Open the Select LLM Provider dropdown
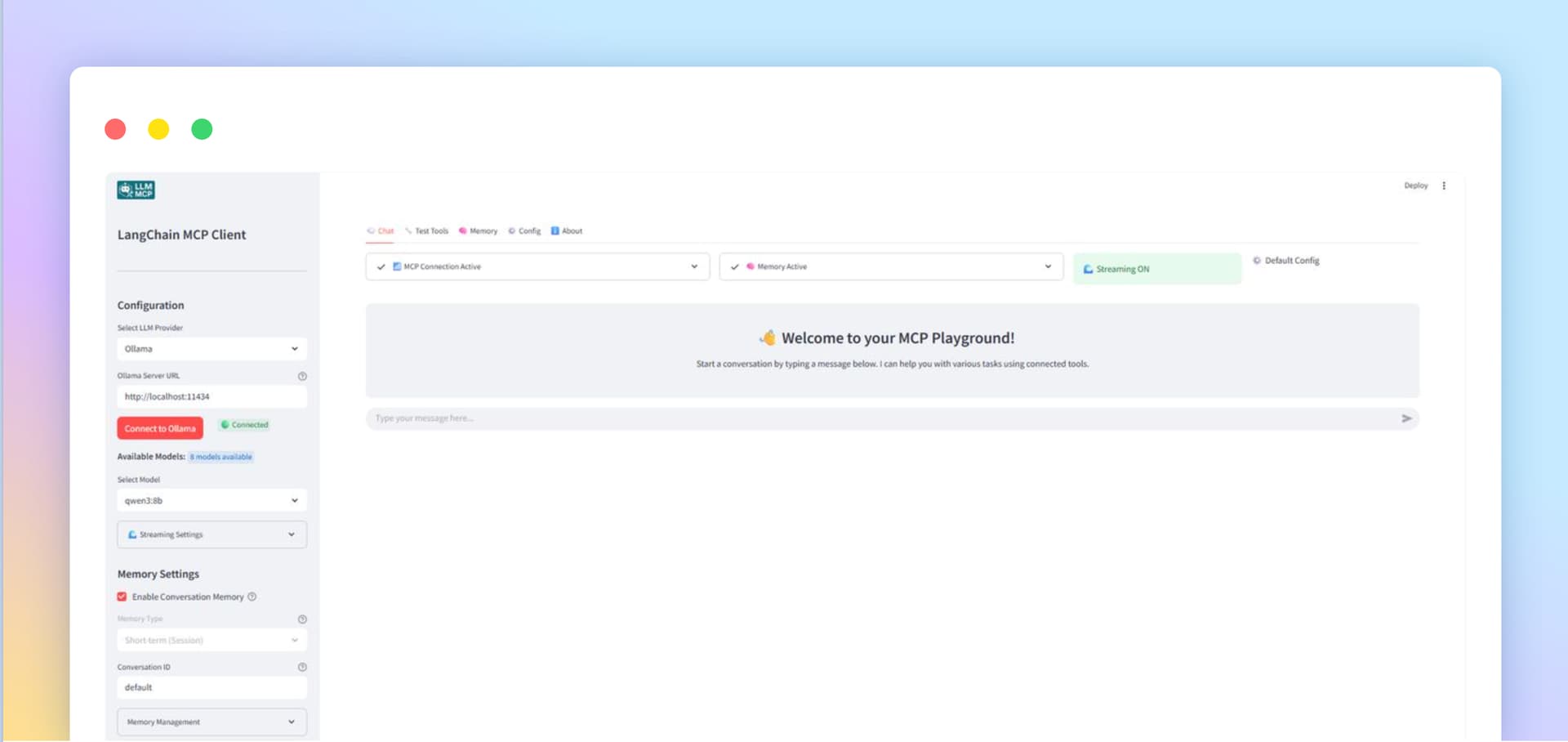 click(212, 348)
